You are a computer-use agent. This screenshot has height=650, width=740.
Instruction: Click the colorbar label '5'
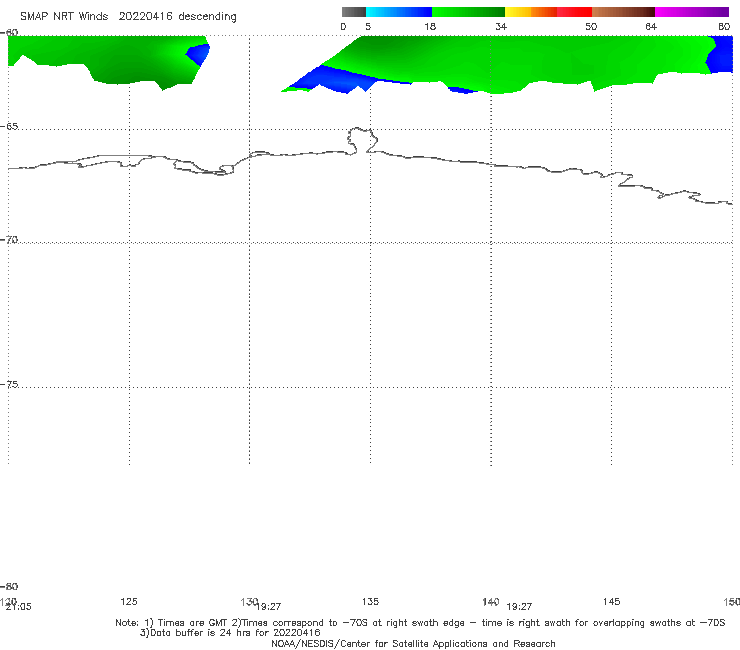[368, 27]
